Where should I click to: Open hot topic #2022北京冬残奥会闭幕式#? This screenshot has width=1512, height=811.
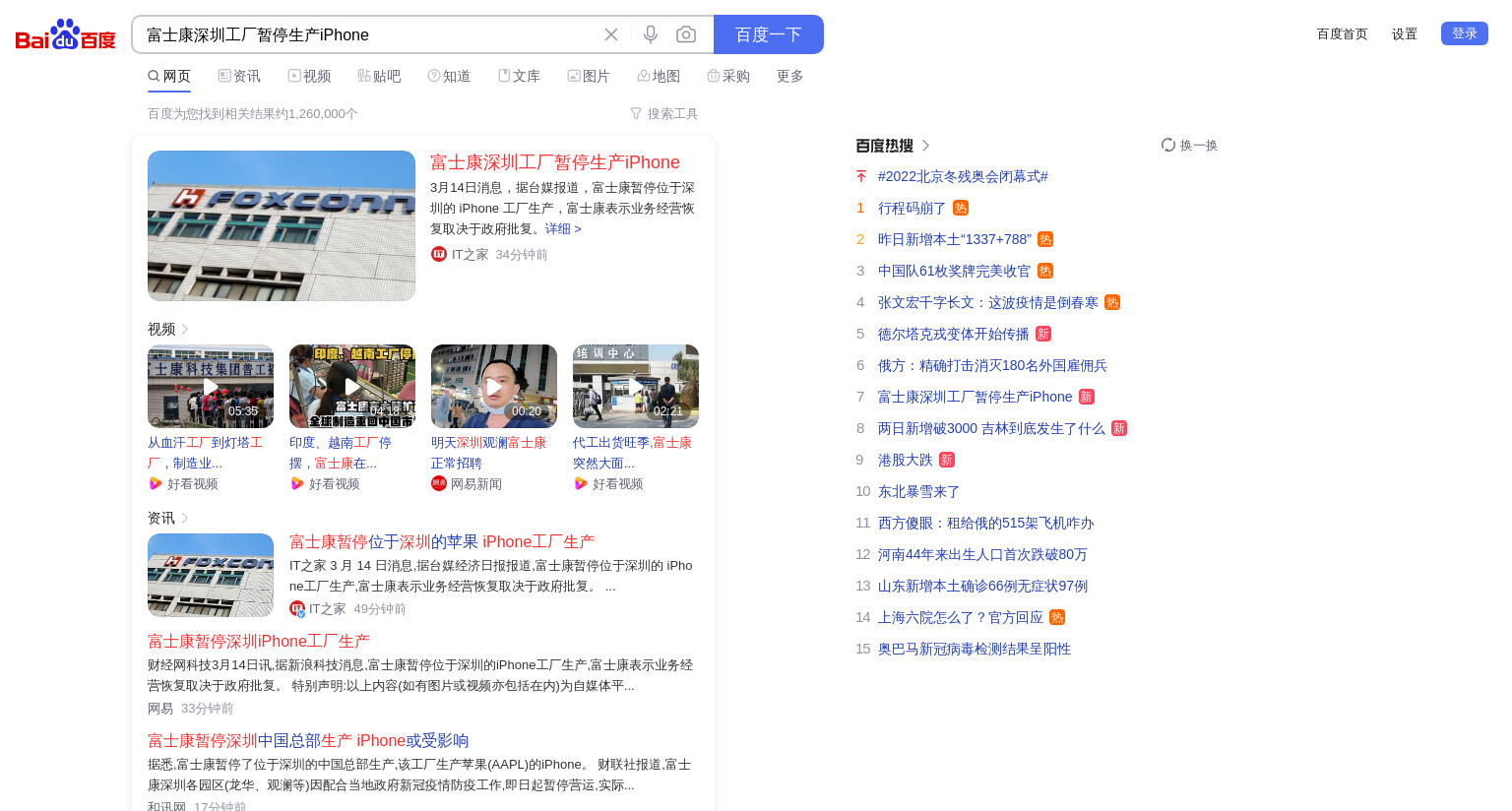pyautogui.click(x=963, y=176)
